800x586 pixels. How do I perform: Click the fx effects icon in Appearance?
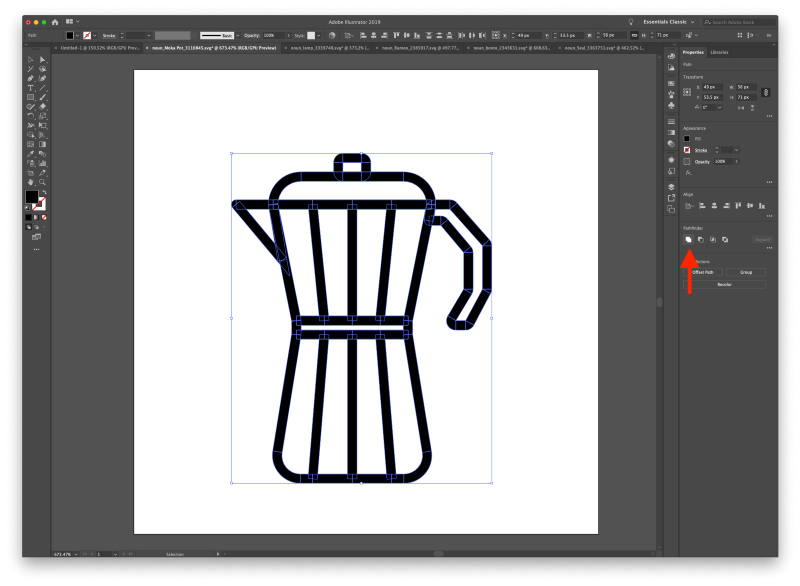688,173
